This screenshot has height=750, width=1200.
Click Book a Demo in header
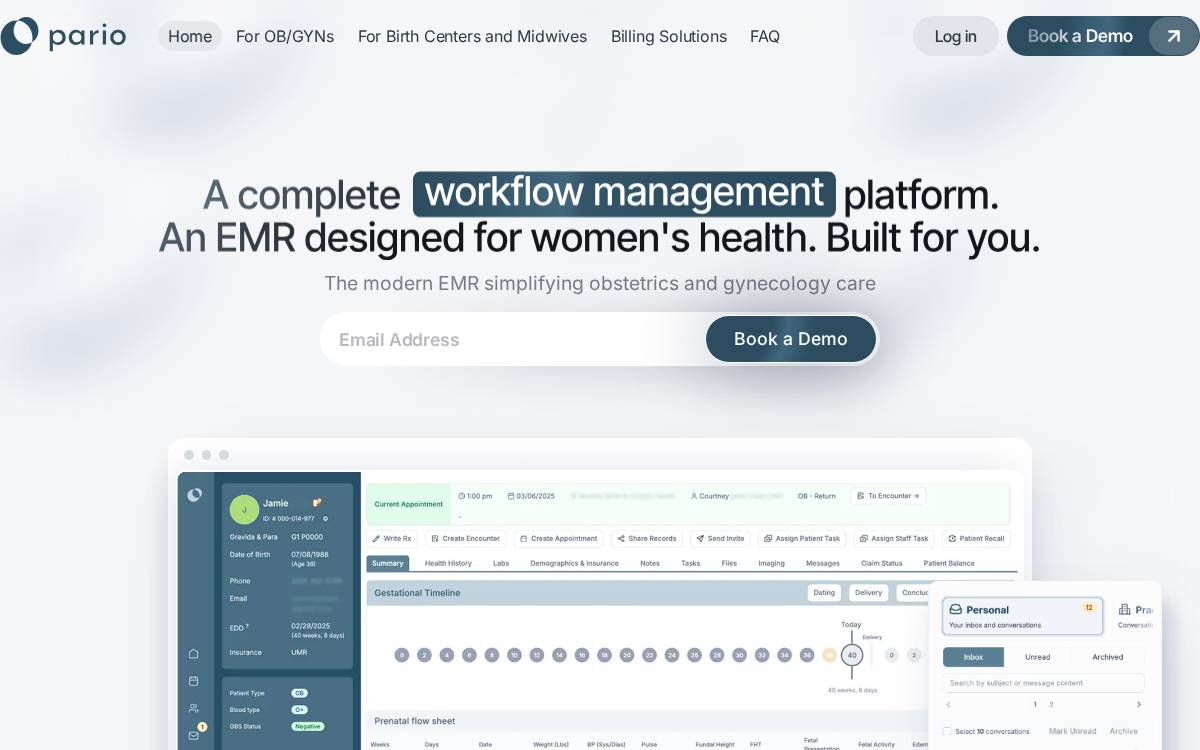[x=1103, y=36]
